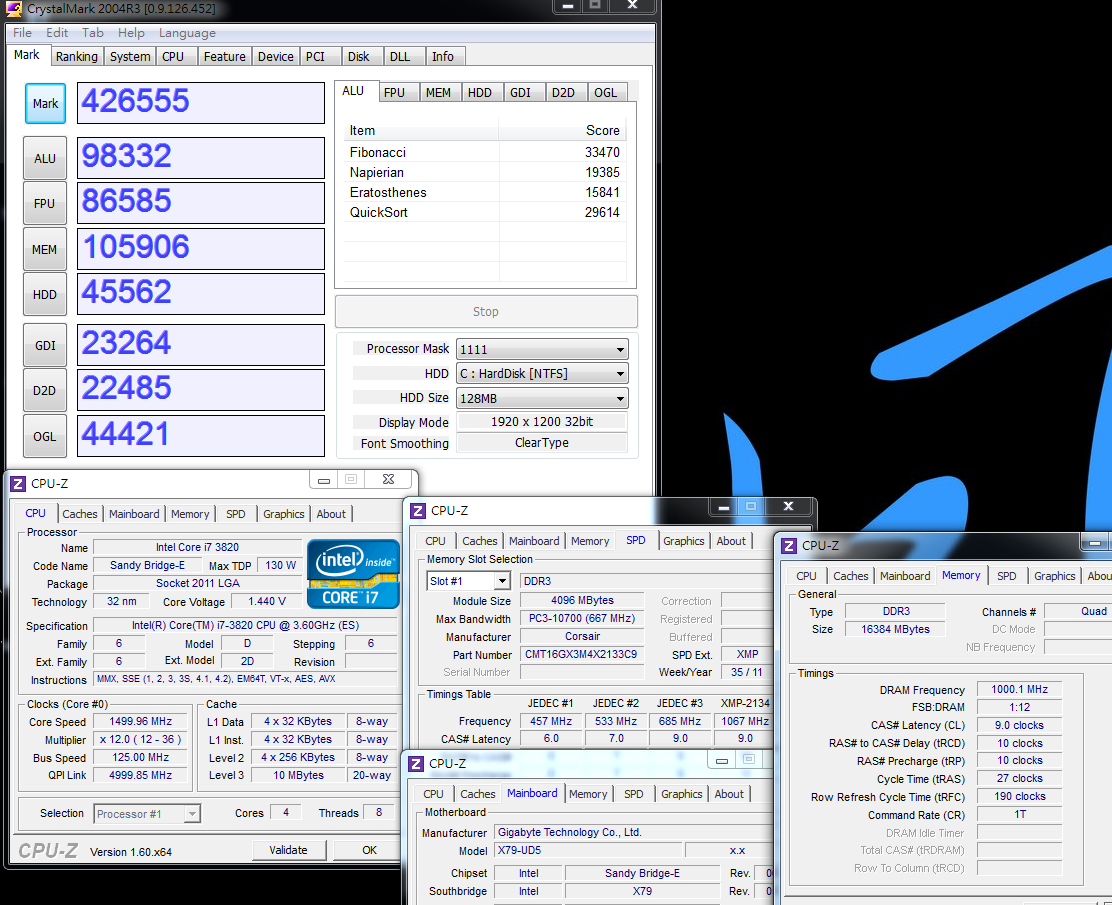Viewport: 1112px width, 905px height.
Task: Open Graphics tab in the Mainboard CPU-Z window
Action: 682,794
